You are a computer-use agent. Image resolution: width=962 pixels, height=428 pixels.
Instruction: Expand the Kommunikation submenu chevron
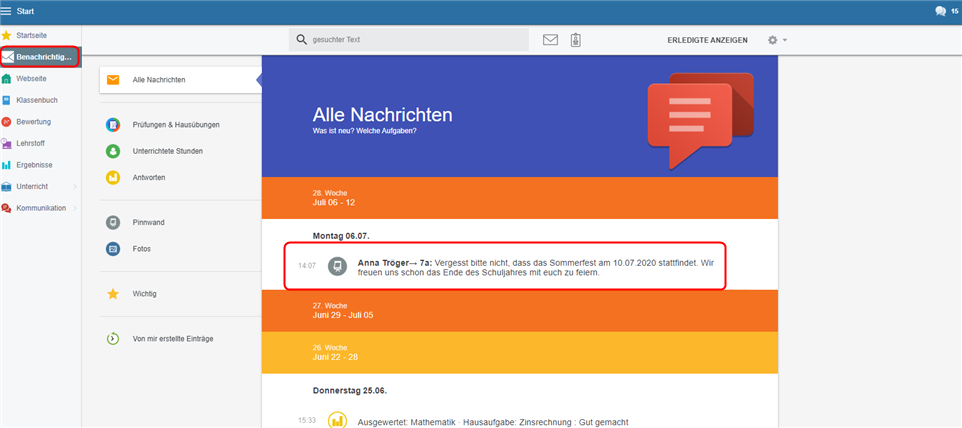pyautogui.click(x=75, y=208)
